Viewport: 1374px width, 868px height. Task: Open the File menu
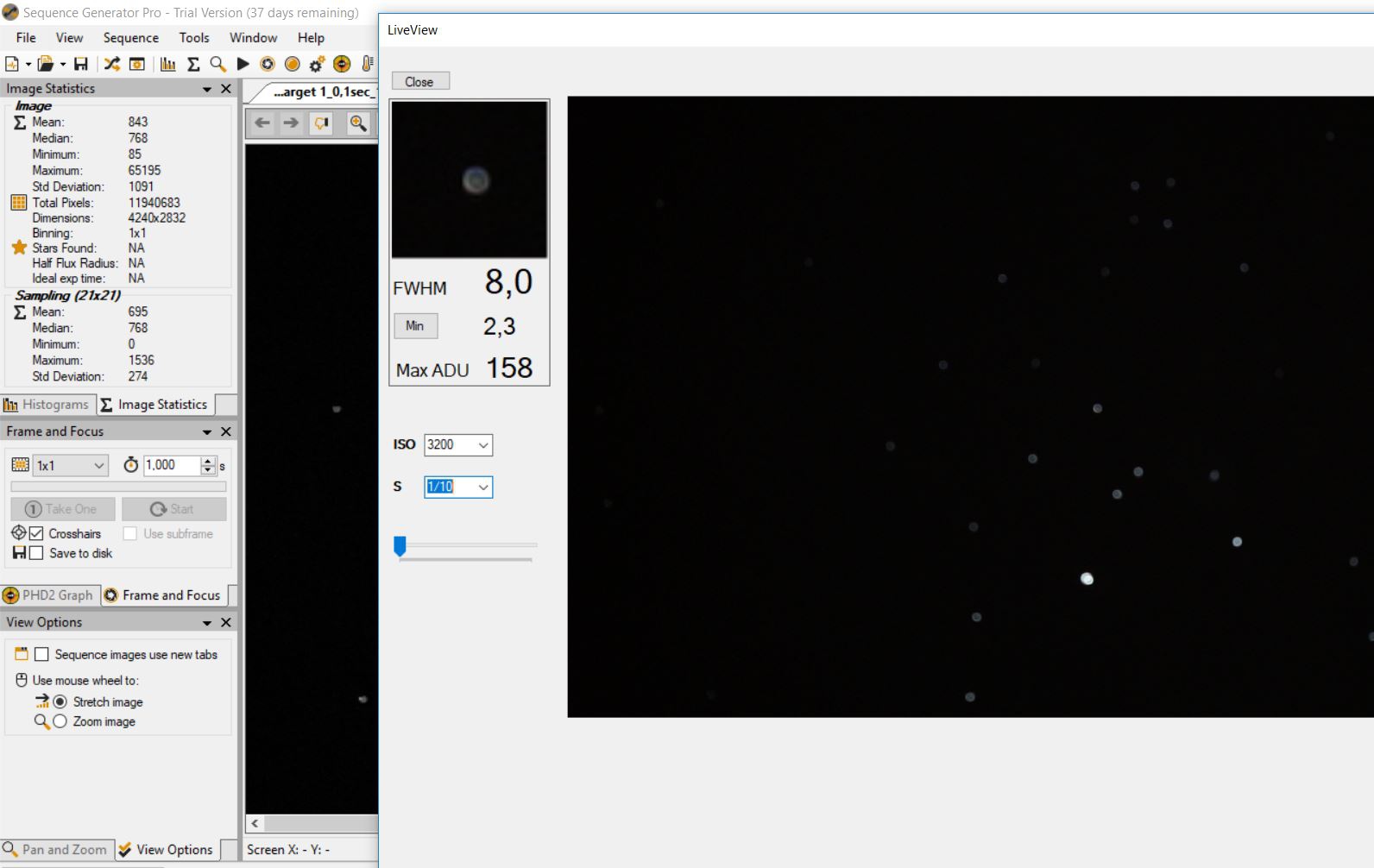tap(26, 38)
